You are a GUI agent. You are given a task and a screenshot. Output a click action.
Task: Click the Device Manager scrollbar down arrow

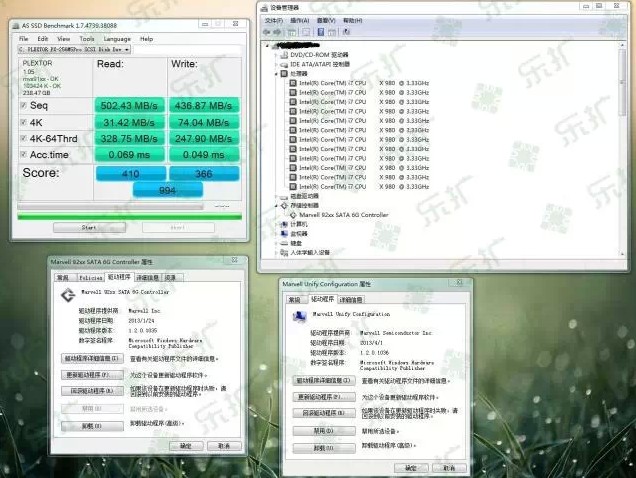coord(622,254)
